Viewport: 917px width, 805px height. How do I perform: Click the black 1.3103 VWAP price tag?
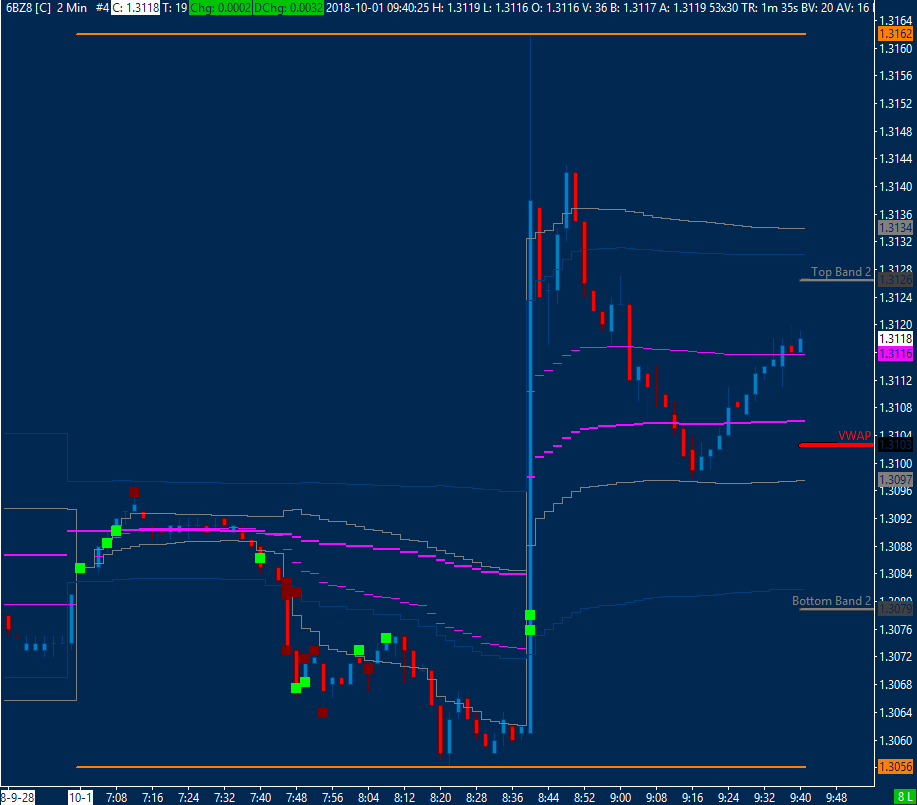[x=895, y=445]
